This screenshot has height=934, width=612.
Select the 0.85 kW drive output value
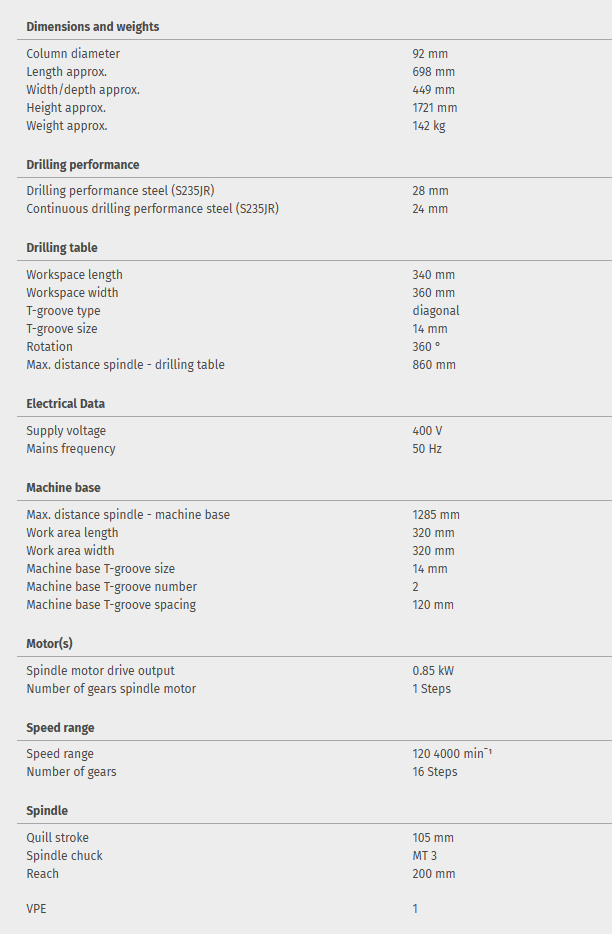[x=432, y=671]
